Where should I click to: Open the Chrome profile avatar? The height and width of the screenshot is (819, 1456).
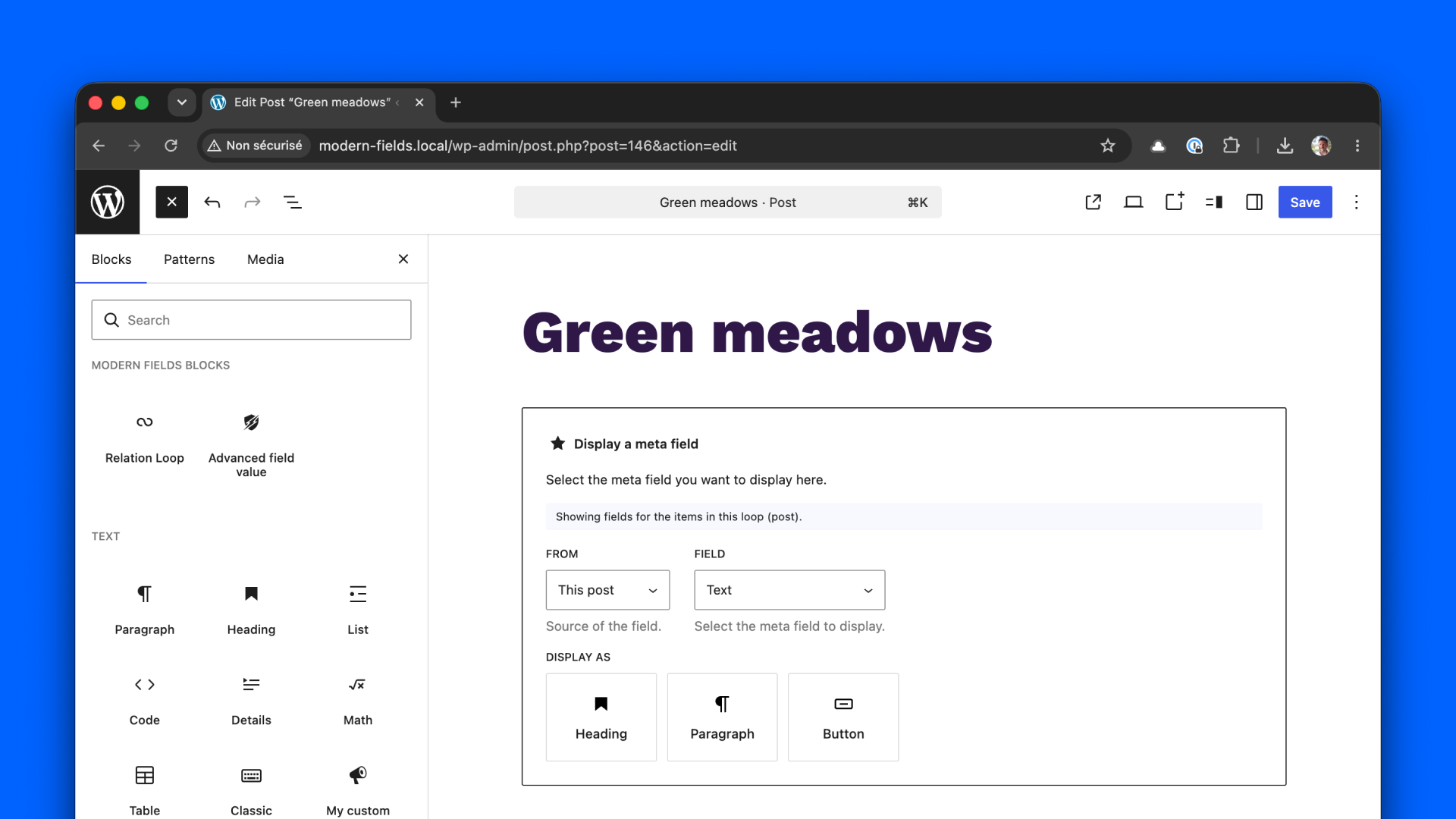(1321, 146)
